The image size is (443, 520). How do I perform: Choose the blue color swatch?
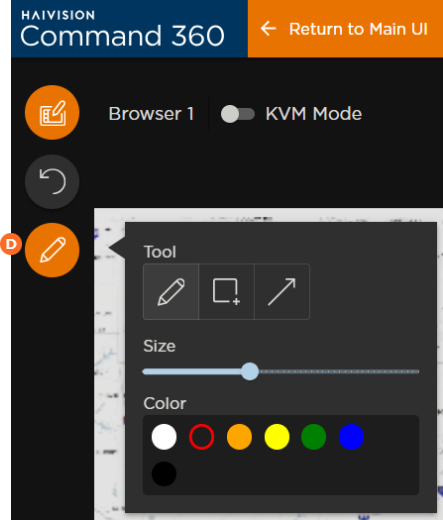[351, 437]
